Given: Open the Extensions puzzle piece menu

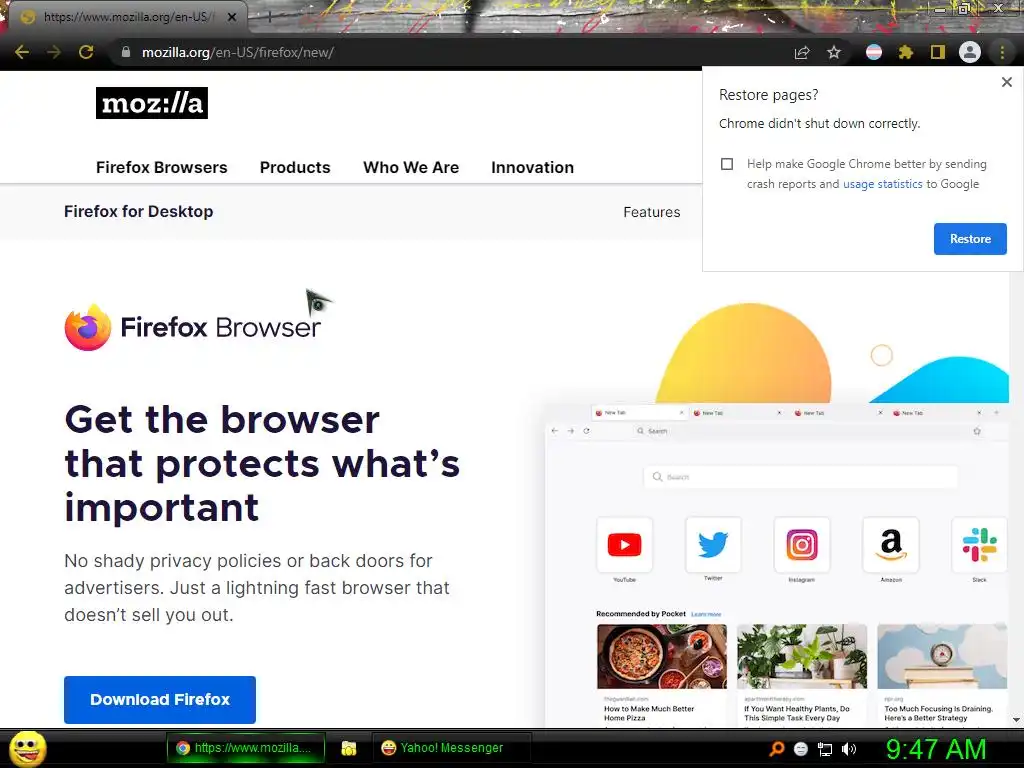Looking at the screenshot, I should tap(906, 52).
